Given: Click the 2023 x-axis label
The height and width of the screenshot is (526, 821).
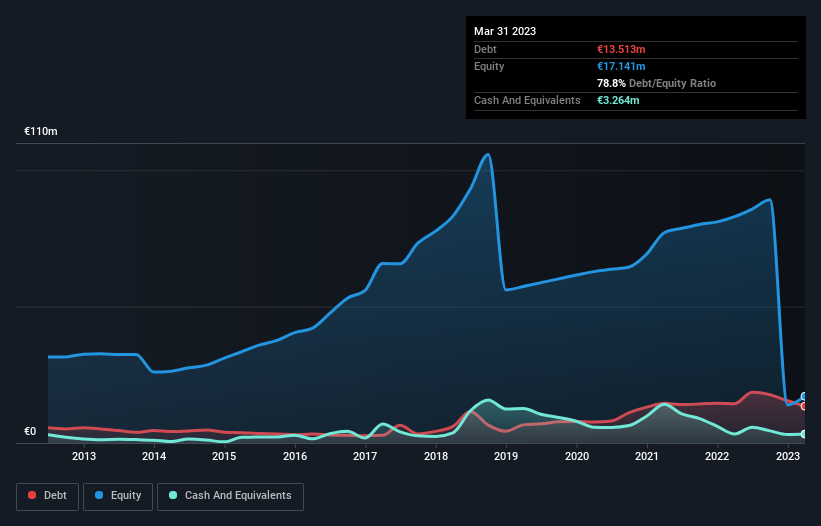Looking at the screenshot, I should click(x=787, y=456).
